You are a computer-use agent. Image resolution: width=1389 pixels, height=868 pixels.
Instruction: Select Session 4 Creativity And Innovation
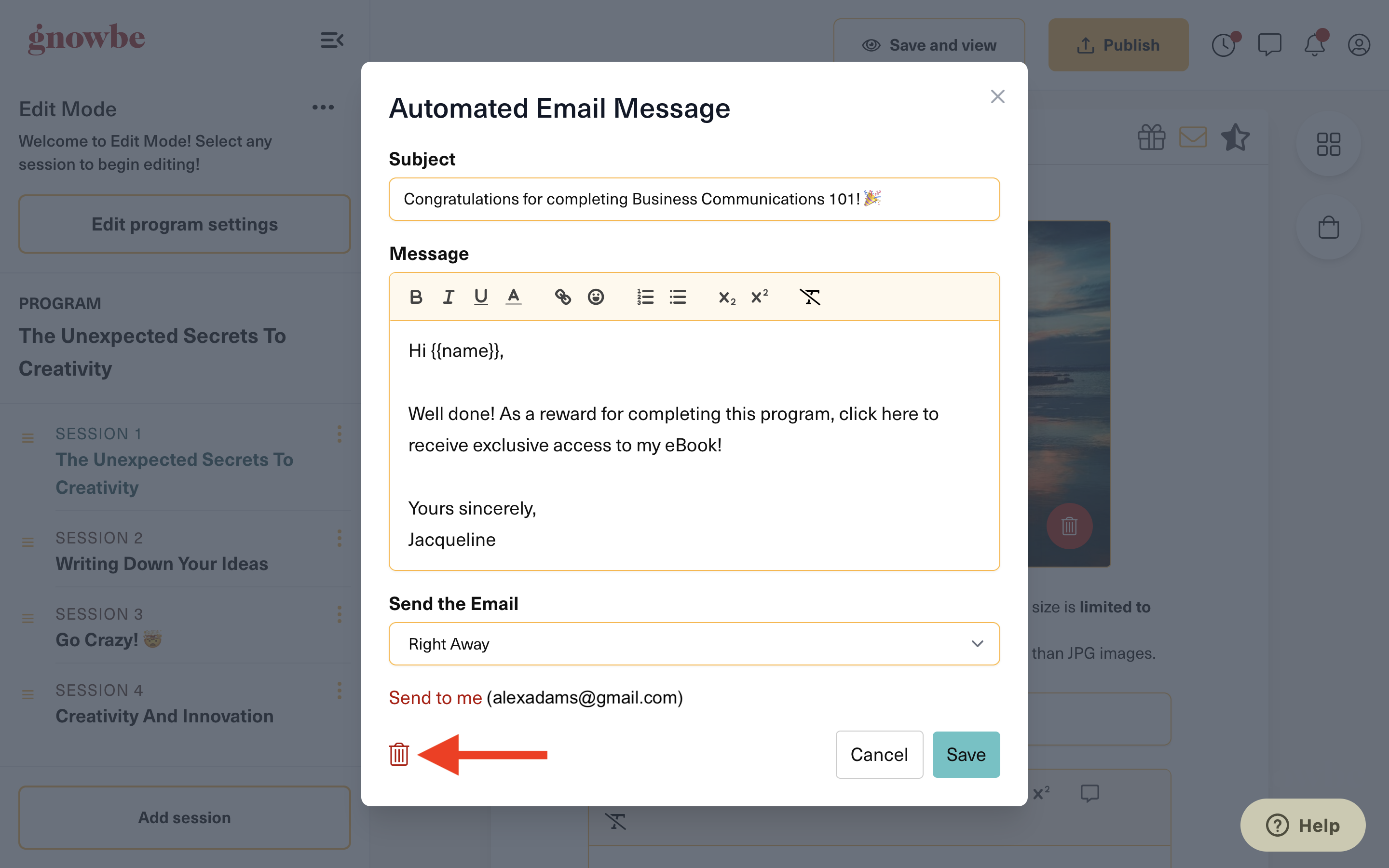[164, 716]
